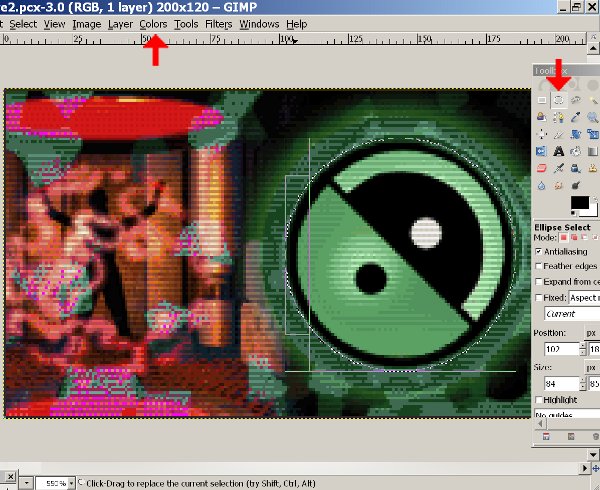Tick the Highlight checkbox
This screenshot has height=490, width=600.
[x=540, y=400]
